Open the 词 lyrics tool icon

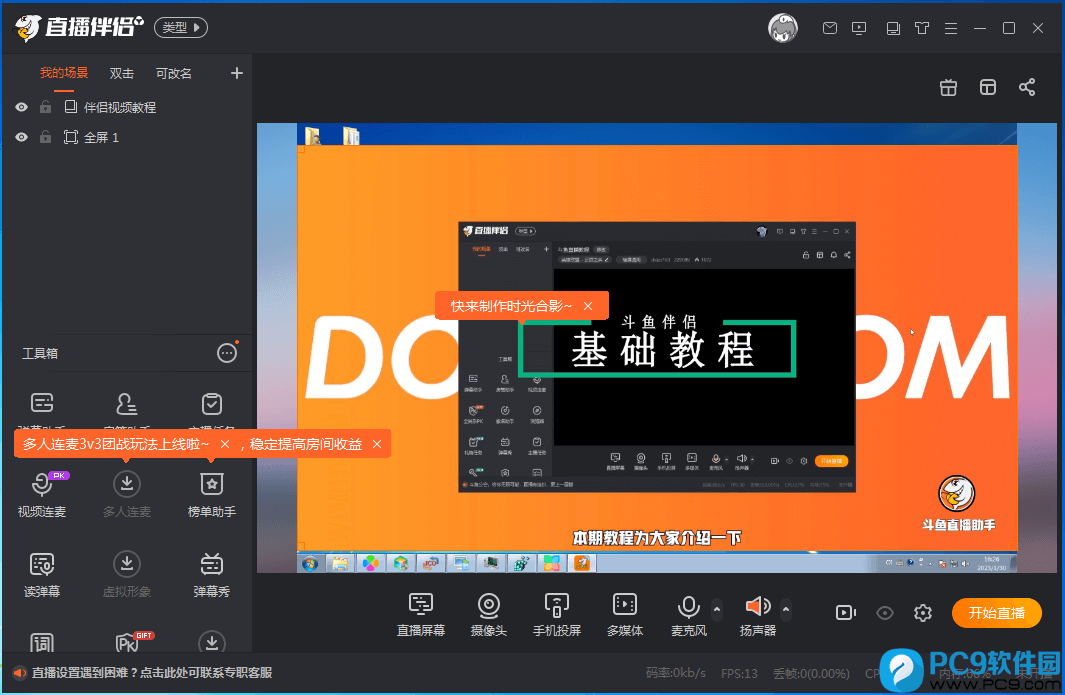[42, 642]
